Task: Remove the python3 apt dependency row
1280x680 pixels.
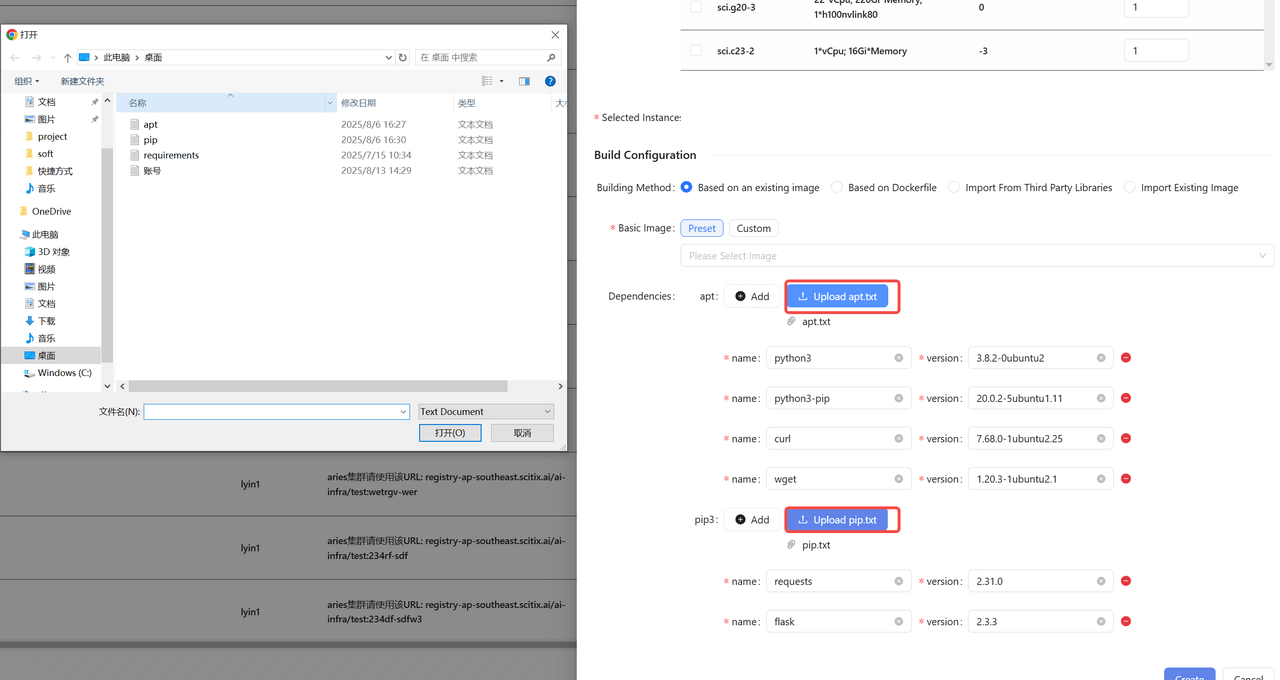Action: (1126, 358)
